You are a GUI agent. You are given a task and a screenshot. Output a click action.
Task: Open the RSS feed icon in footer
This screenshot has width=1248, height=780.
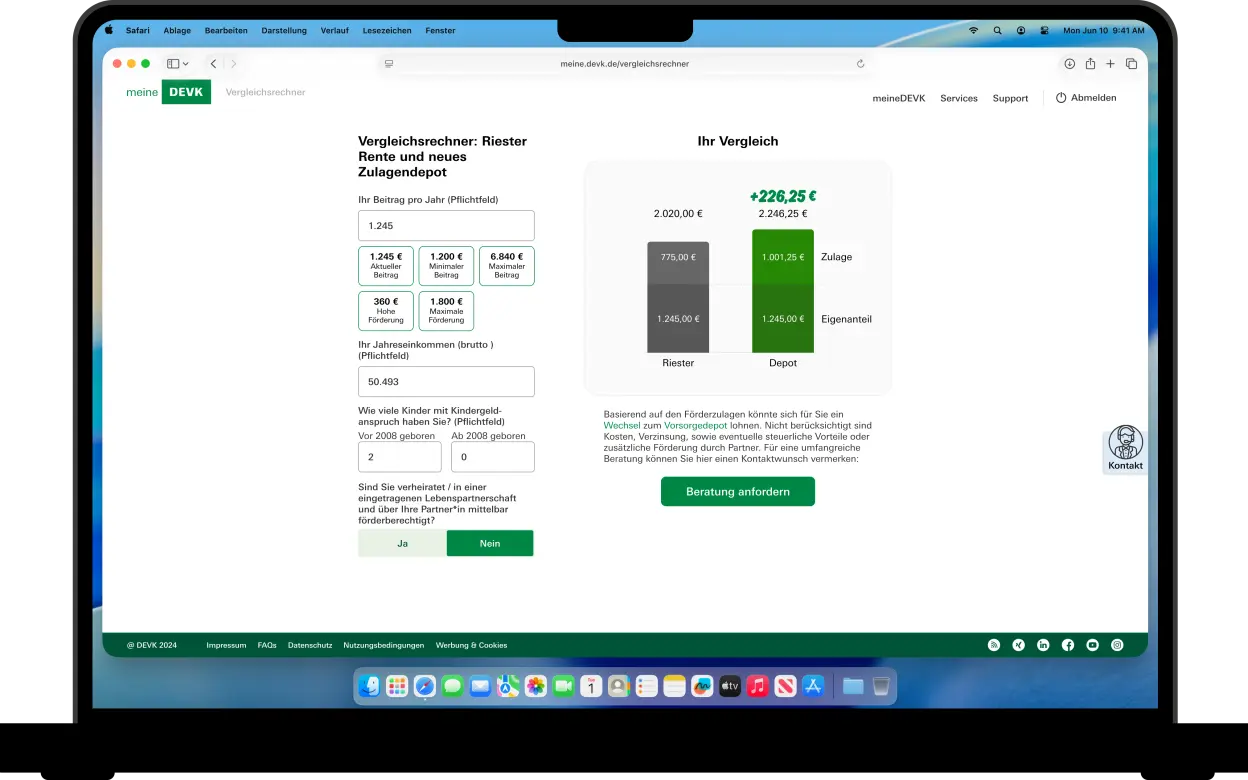click(x=994, y=645)
